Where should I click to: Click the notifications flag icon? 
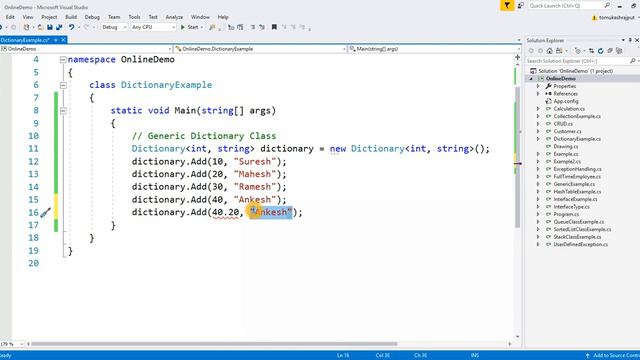(507, 5)
